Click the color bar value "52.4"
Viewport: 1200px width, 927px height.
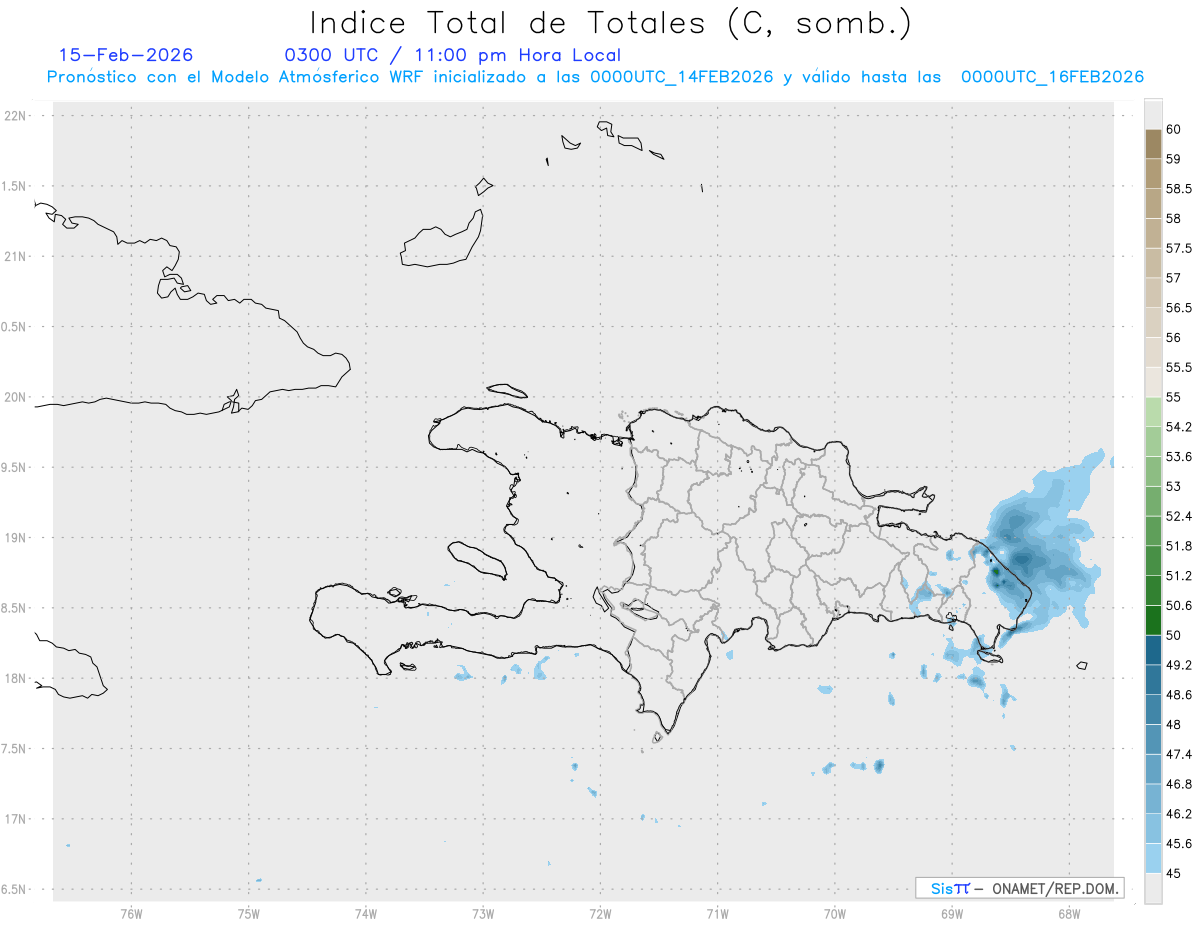coord(1179,516)
